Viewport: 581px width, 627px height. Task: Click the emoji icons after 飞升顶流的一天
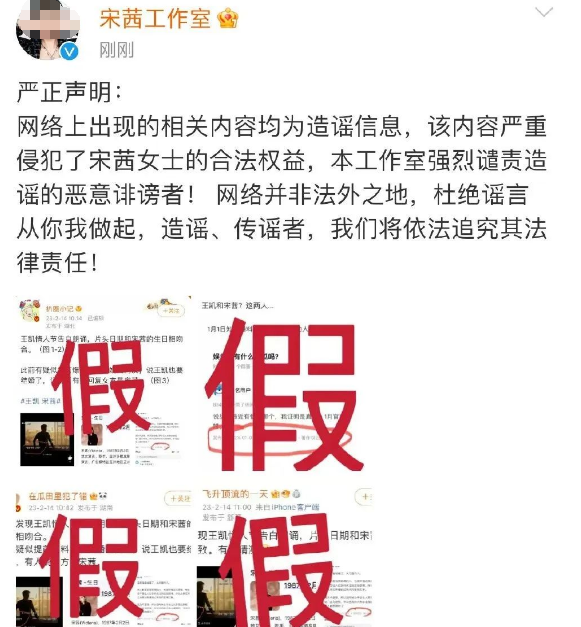pos(286,494)
